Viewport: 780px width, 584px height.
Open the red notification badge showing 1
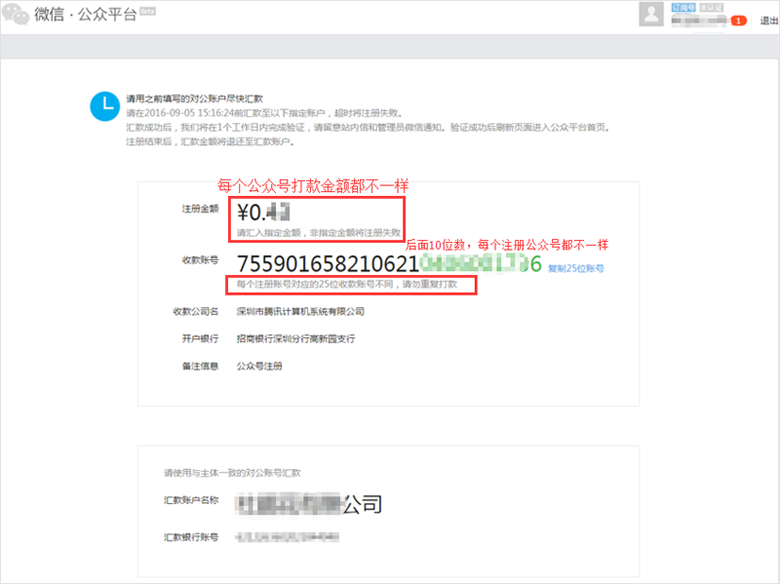(738, 20)
